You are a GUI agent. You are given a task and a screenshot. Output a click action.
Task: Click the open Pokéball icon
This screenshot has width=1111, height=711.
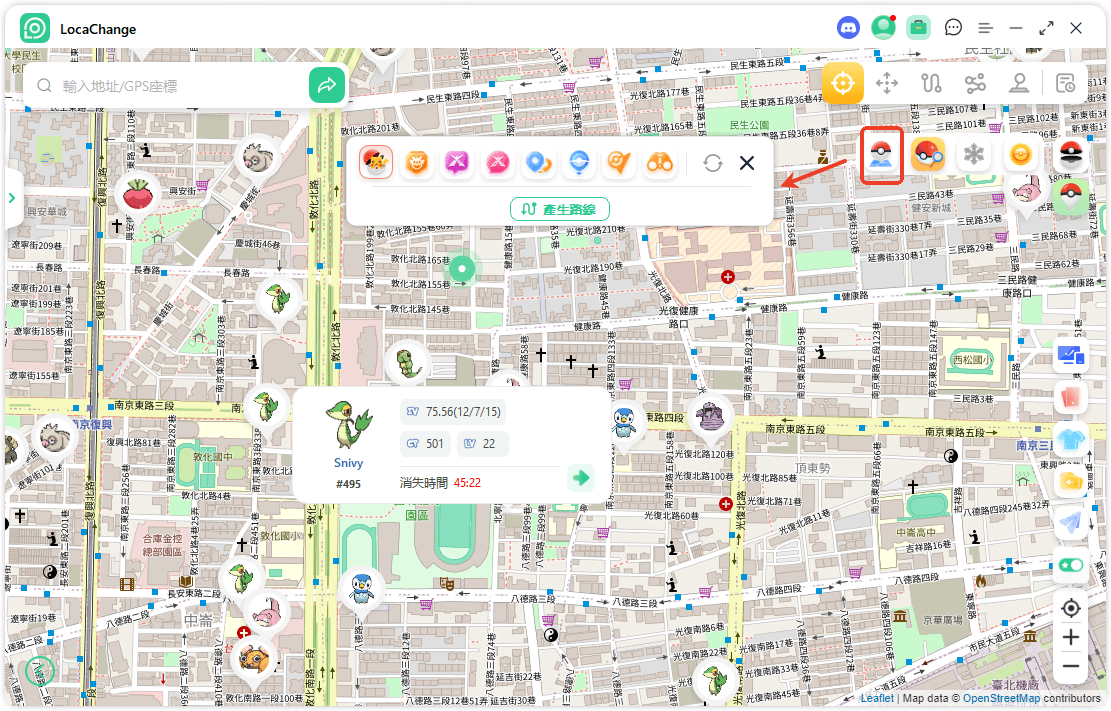tap(1071, 155)
